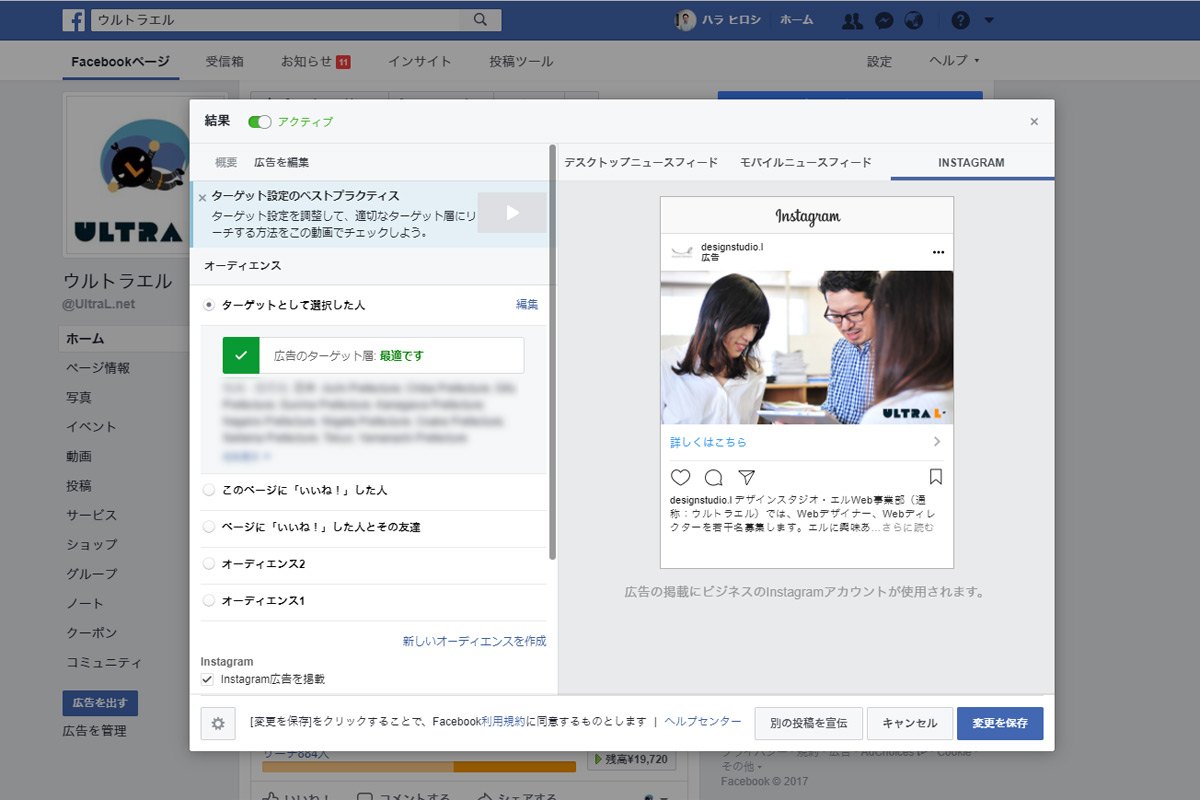Click the 変更を保存 button
This screenshot has height=800, width=1200.
click(1000, 723)
